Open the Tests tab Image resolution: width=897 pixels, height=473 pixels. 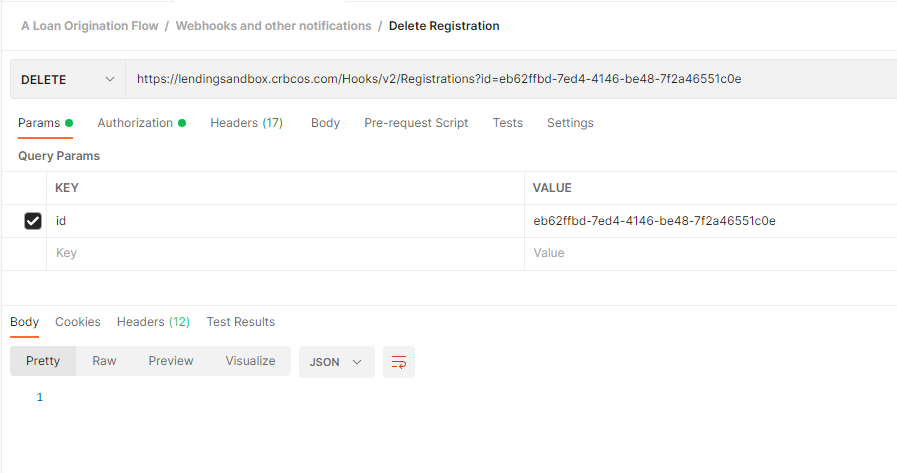tap(507, 123)
